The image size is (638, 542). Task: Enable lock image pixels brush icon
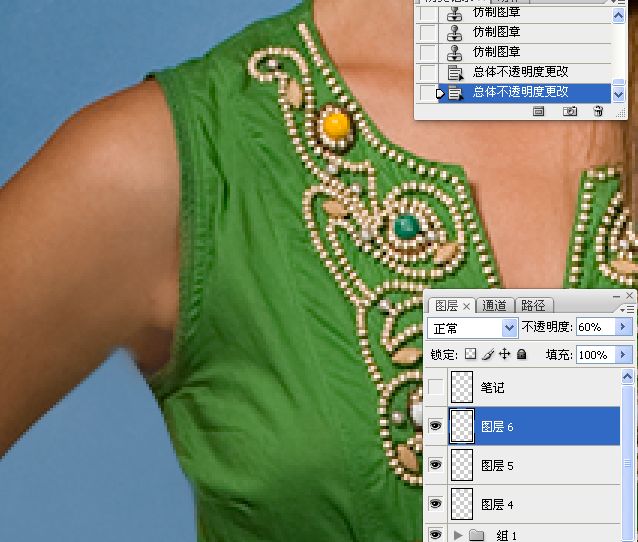(x=487, y=354)
